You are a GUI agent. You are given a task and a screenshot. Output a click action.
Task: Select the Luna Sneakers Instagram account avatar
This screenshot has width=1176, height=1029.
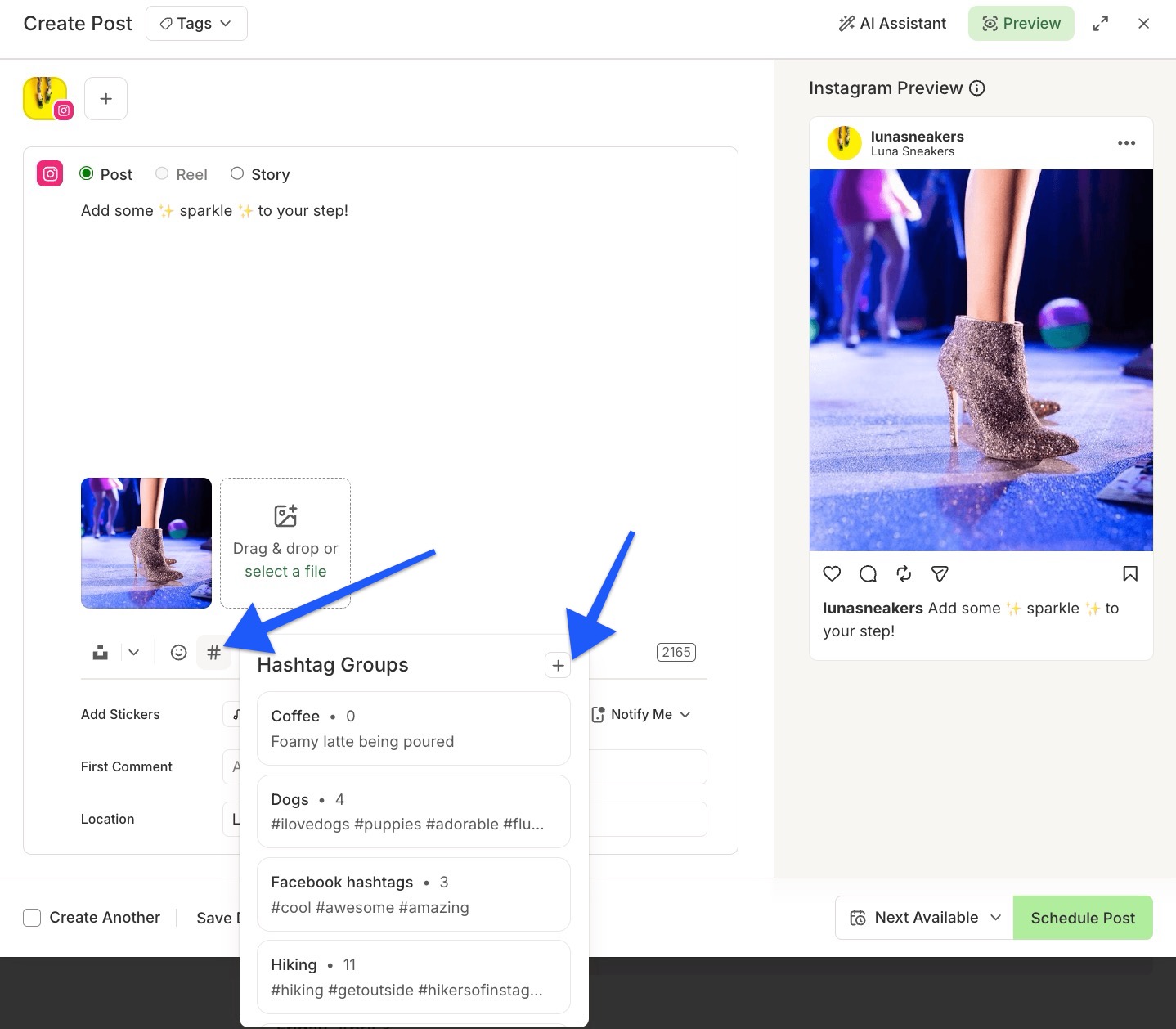[47, 99]
